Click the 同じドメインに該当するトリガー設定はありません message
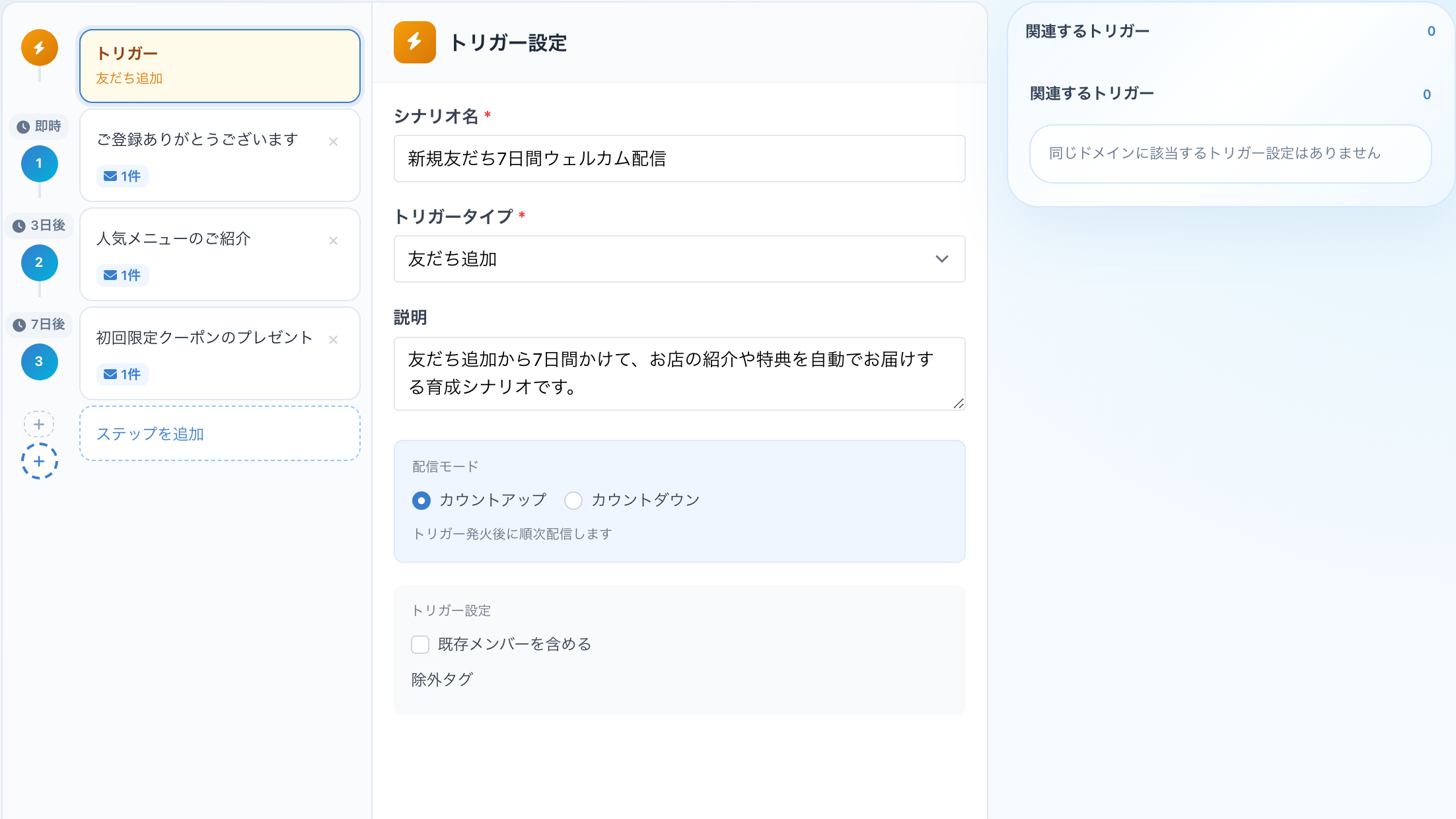Screen dimensions: 1456x819 pyautogui.click(x=1230, y=154)
